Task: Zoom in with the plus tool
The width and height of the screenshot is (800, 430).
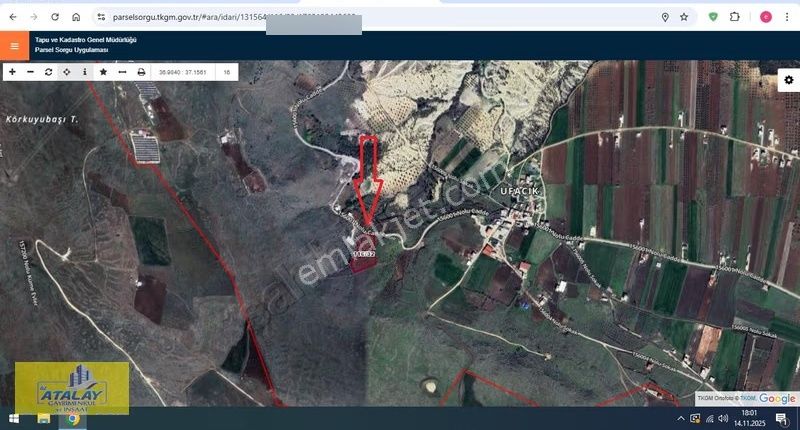Action: (x=12, y=72)
